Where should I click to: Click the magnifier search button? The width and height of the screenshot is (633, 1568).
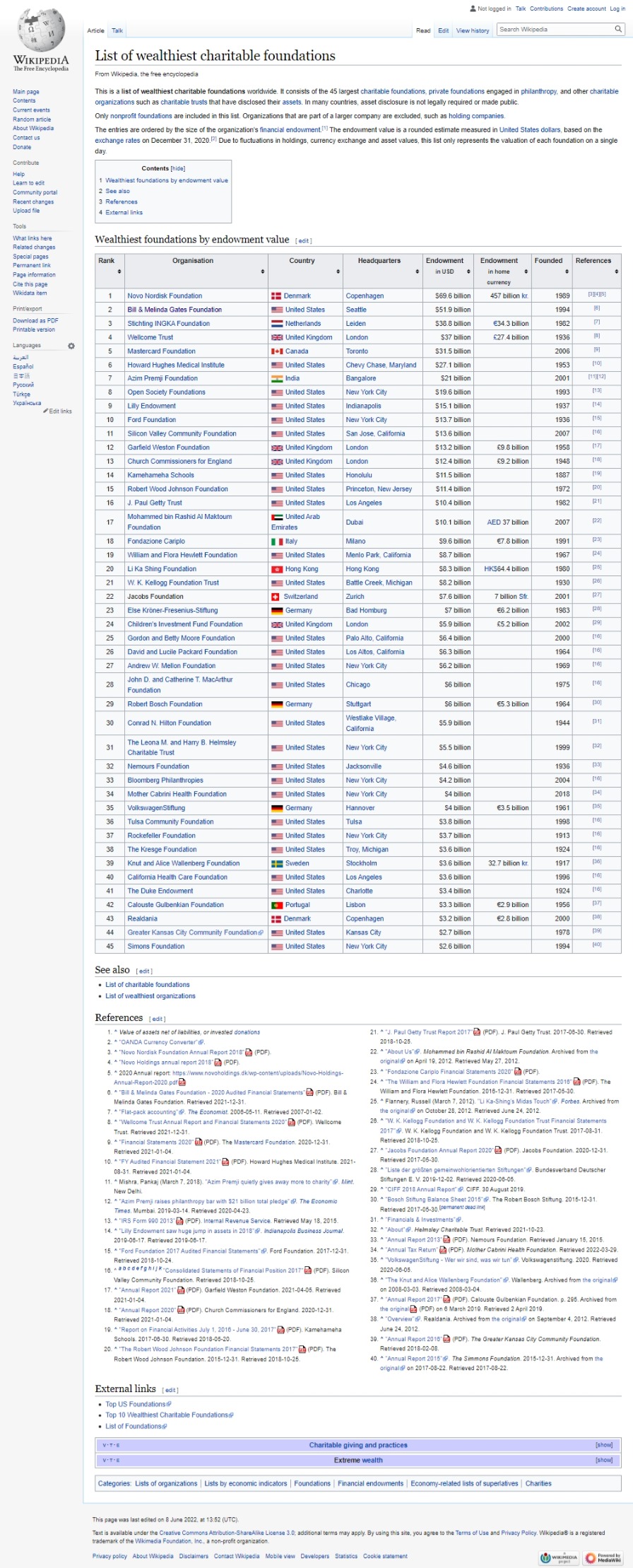tap(618, 30)
